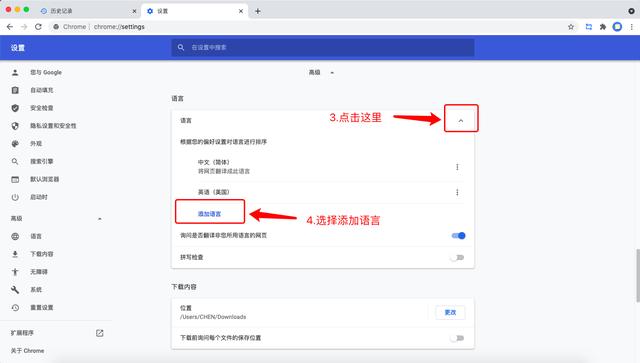Open the extensions puzzle-piece icon

[603, 27]
